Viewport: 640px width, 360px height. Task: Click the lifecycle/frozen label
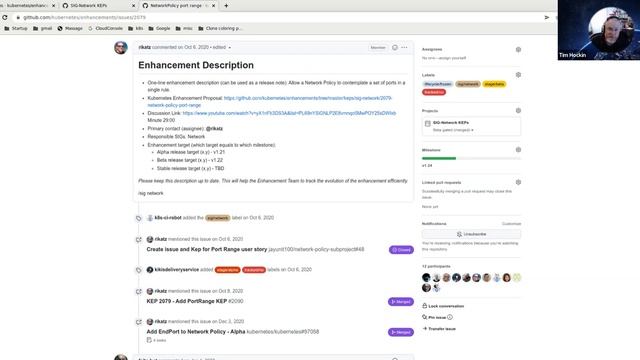[x=438, y=84]
